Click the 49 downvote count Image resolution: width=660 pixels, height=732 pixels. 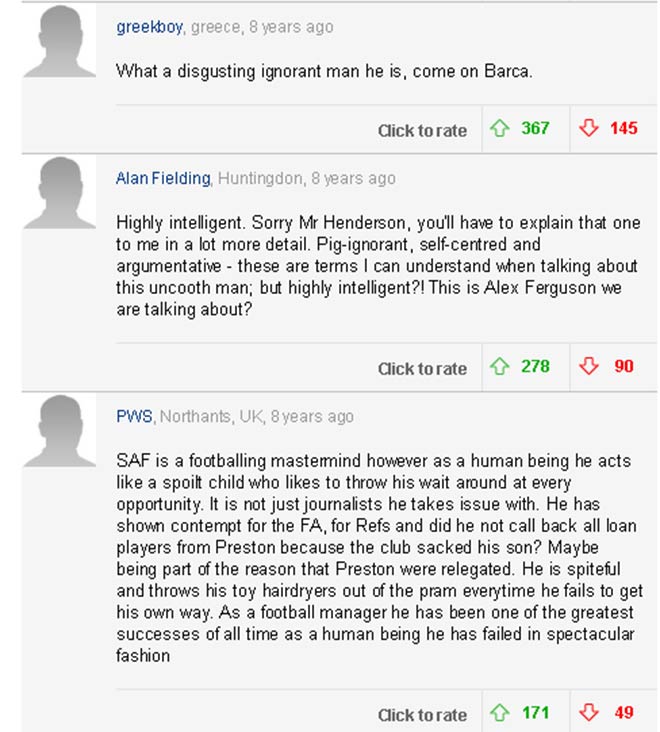click(624, 714)
